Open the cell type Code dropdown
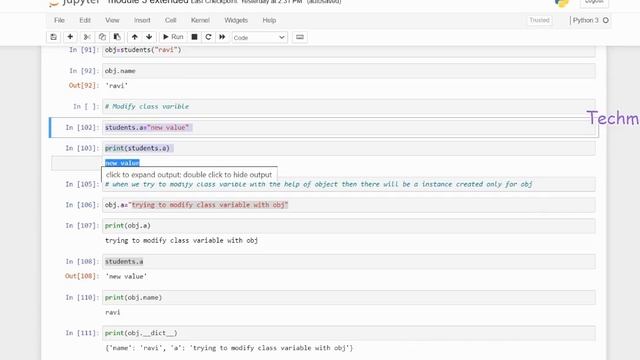This screenshot has height=360, width=640. click(260, 38)
